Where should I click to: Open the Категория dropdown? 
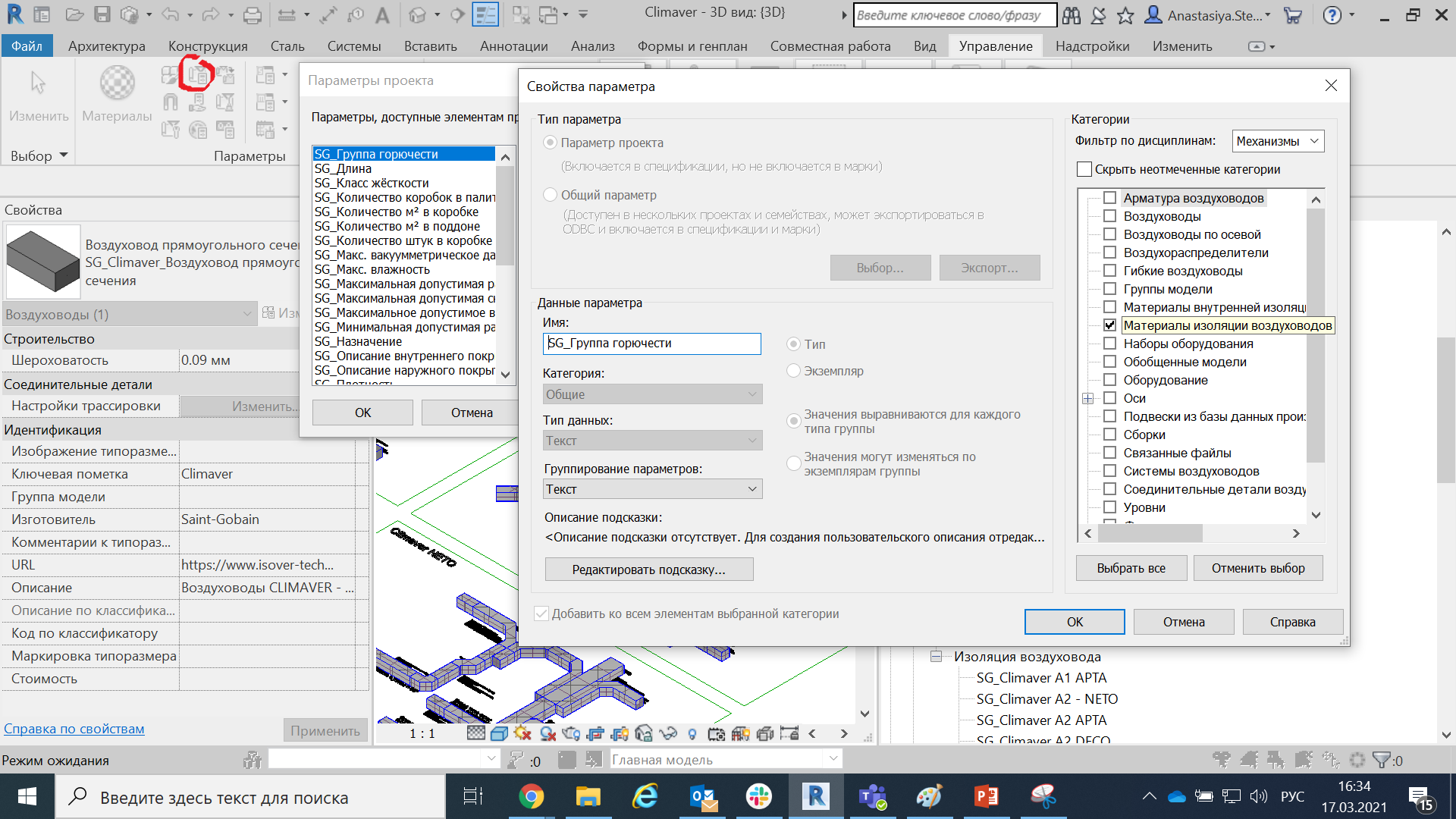click(x=652, y=394)
